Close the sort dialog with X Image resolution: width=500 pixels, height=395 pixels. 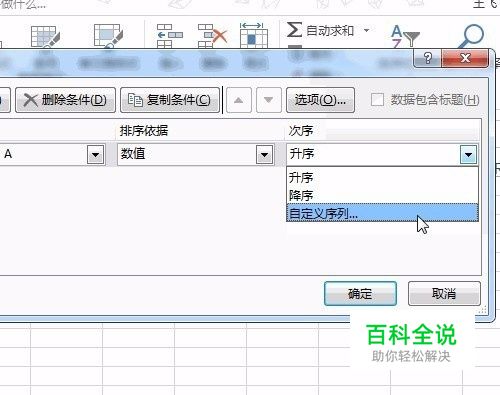(x=465, y=58)
